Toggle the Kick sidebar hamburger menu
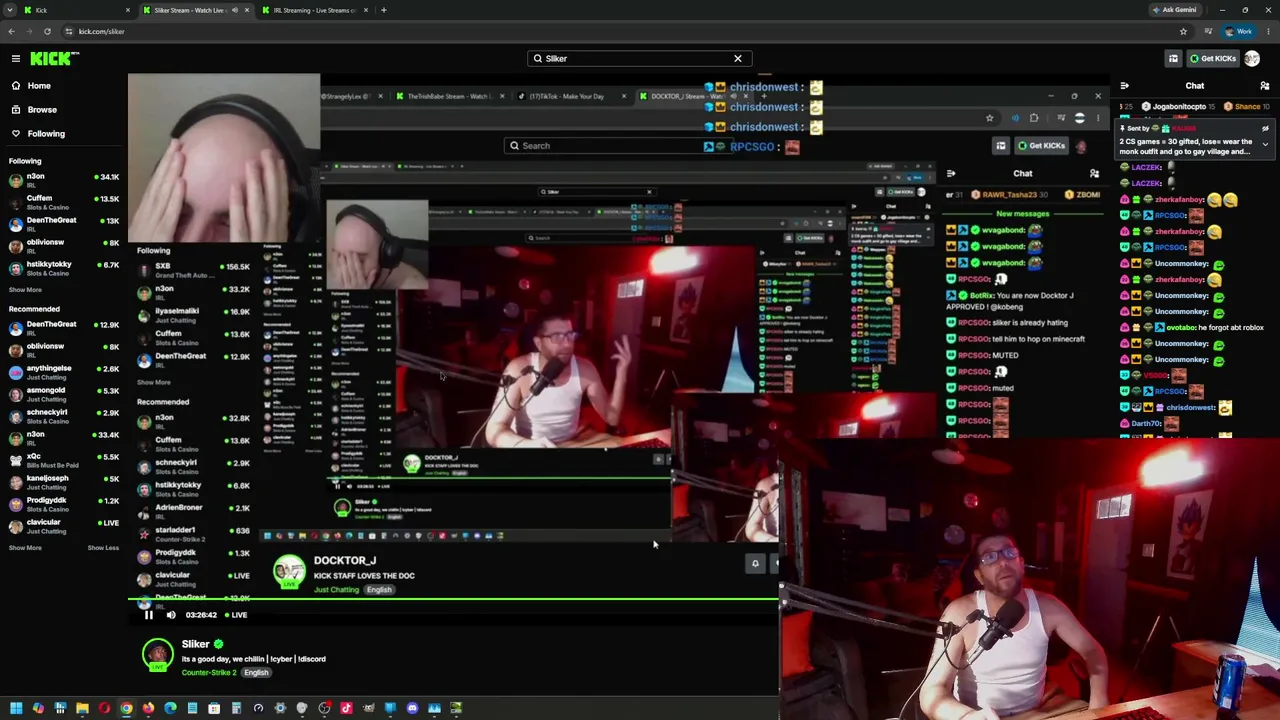The width and height of the screenshot is (1280, 720). [16, 58]
